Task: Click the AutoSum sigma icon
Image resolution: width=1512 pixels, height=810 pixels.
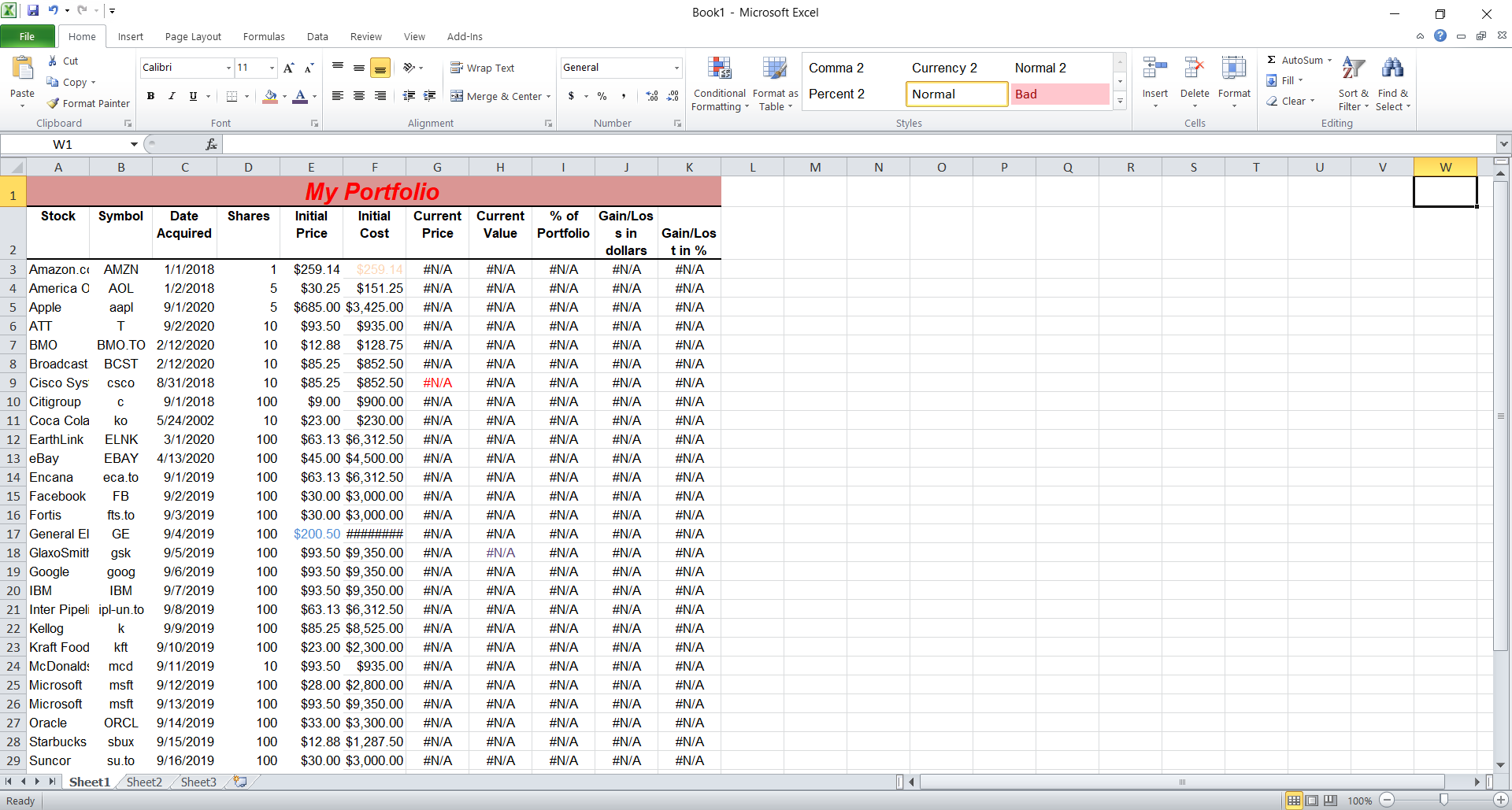Action: point(1272,60)
